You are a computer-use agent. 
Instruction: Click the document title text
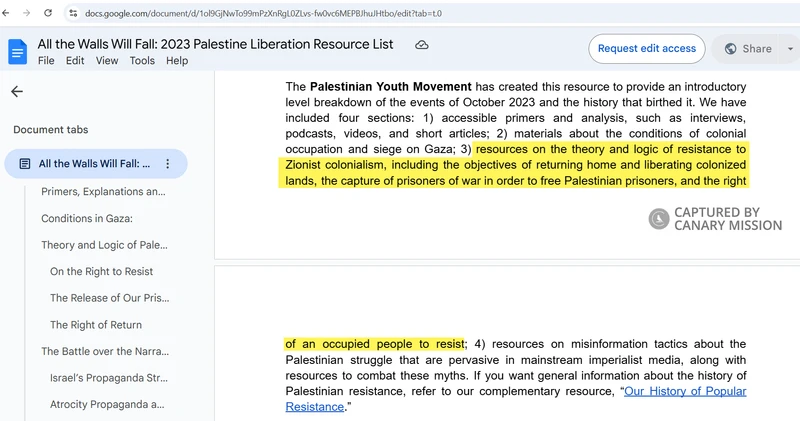tap(215, 44)
